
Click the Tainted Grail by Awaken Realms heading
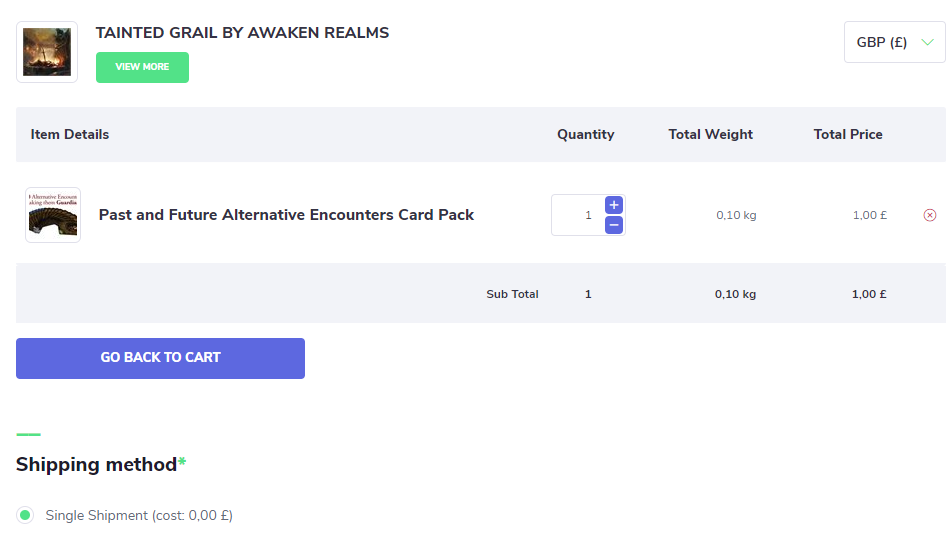point(242,33)
